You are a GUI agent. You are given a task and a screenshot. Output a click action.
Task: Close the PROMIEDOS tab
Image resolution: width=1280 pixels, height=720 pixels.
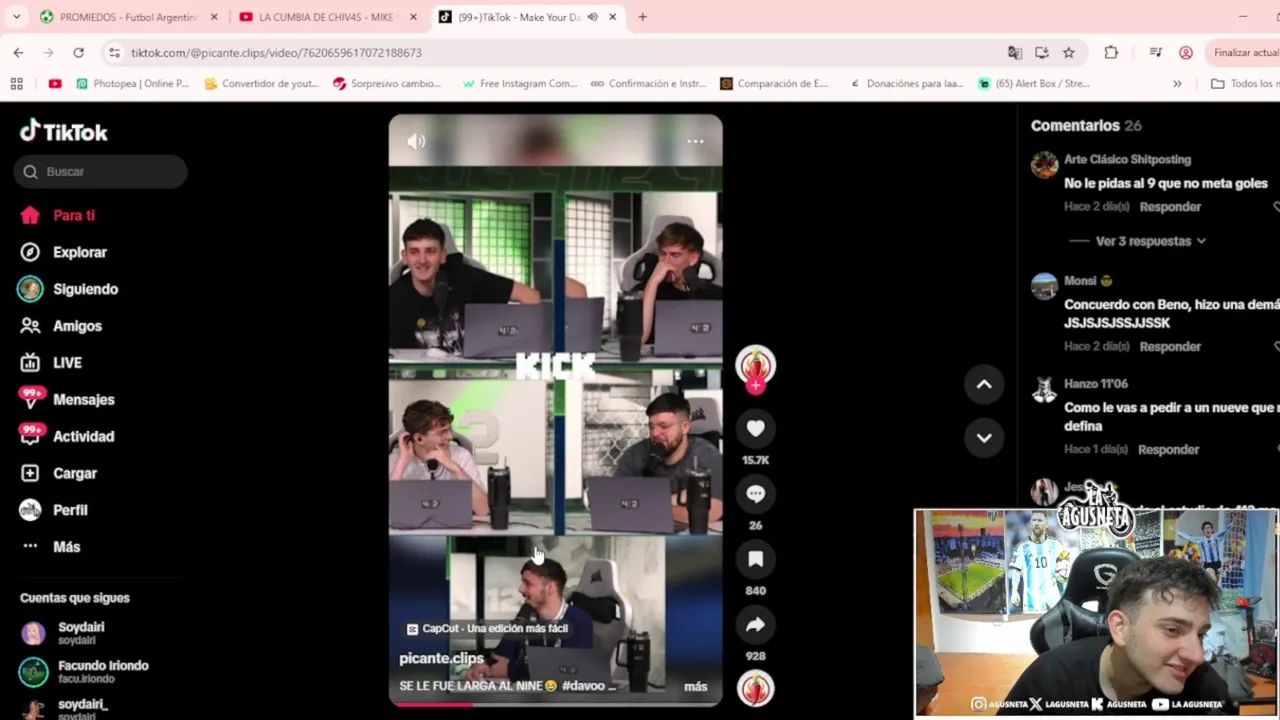(x=213, y=17)
